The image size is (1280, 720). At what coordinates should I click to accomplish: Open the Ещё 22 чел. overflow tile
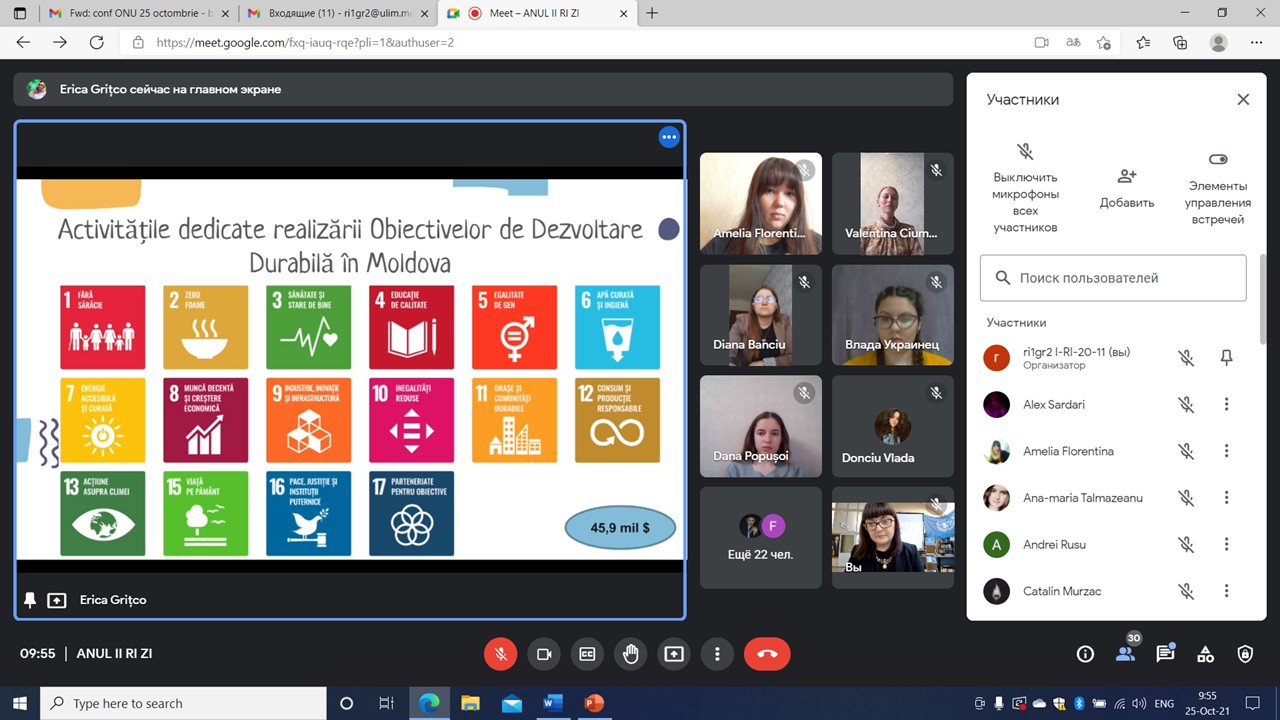point(761,538)
